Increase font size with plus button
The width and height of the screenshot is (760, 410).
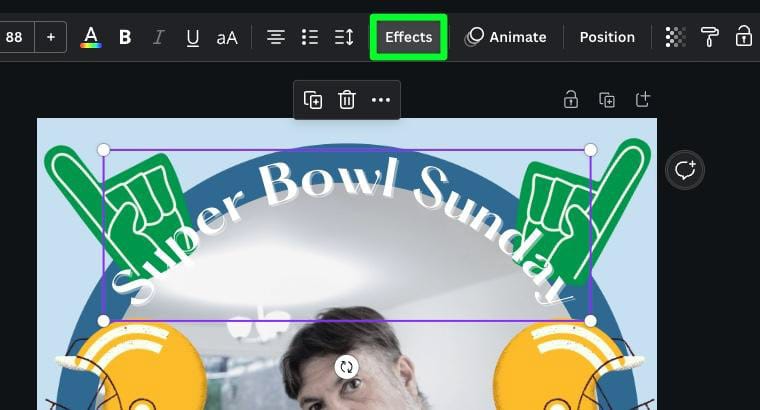tap(50, 37)
